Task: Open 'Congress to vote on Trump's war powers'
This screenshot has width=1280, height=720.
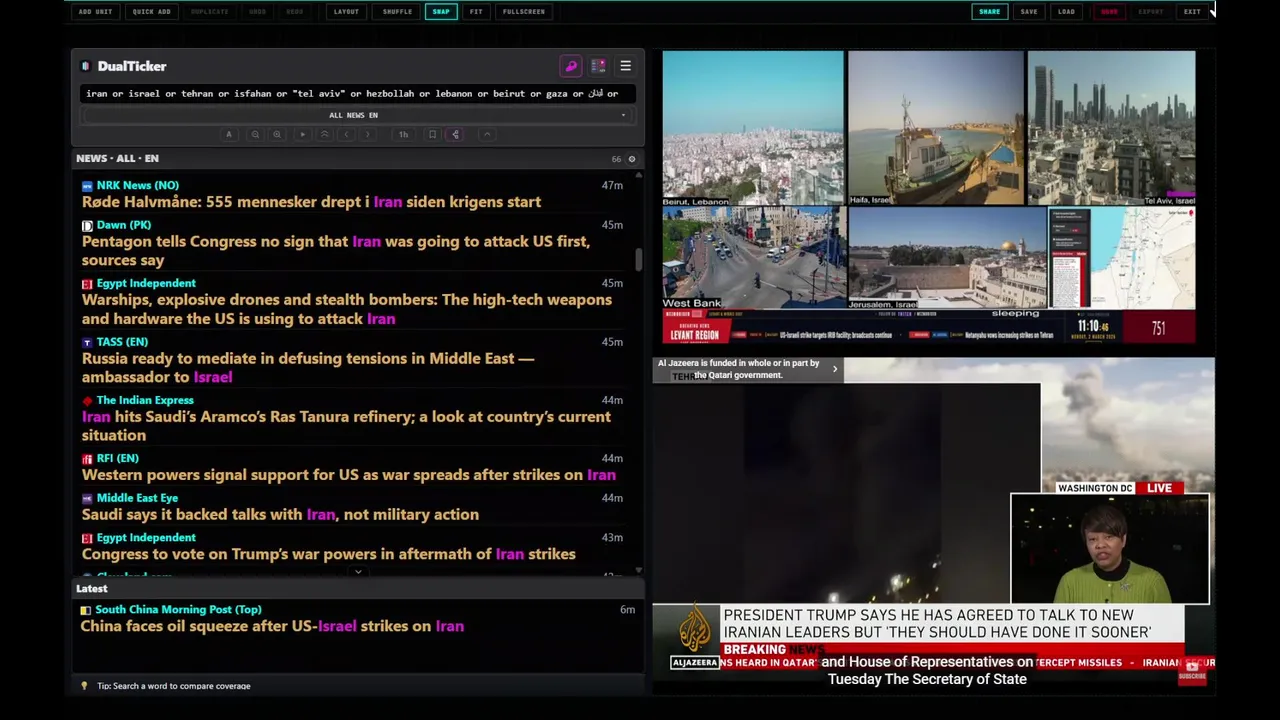Action: [329, 554]
